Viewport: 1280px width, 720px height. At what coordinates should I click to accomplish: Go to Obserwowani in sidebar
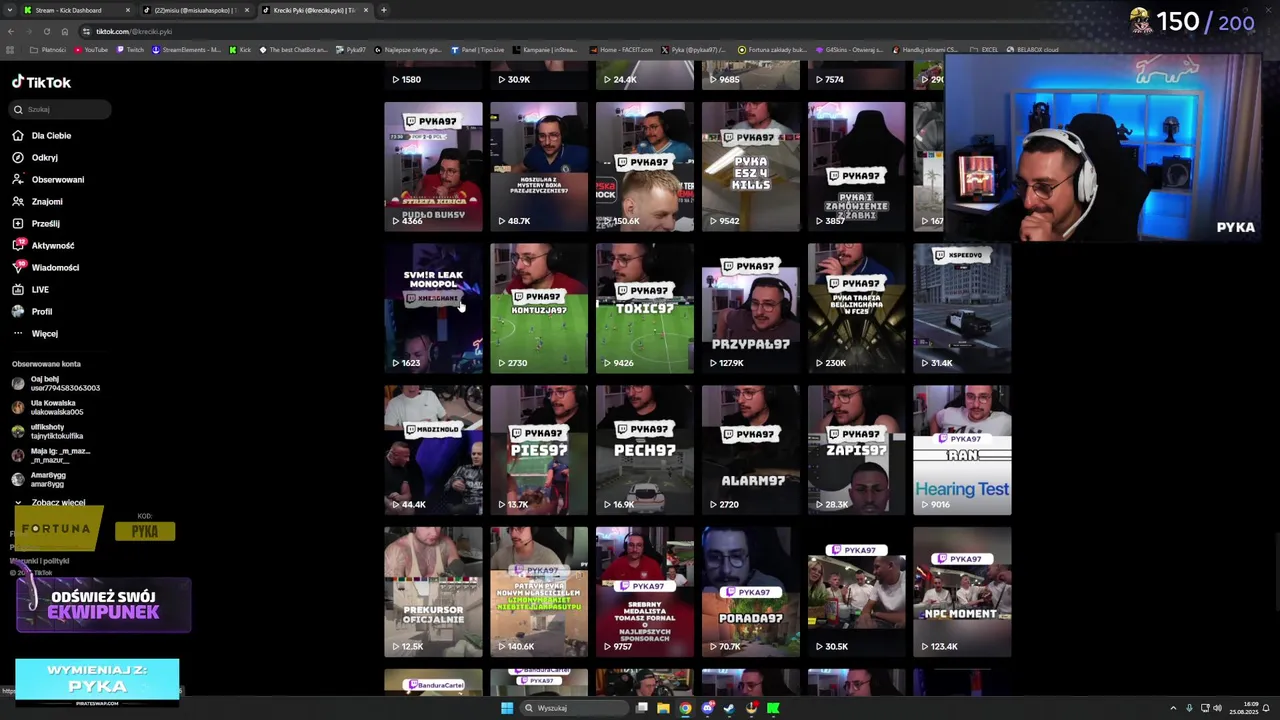58,179
